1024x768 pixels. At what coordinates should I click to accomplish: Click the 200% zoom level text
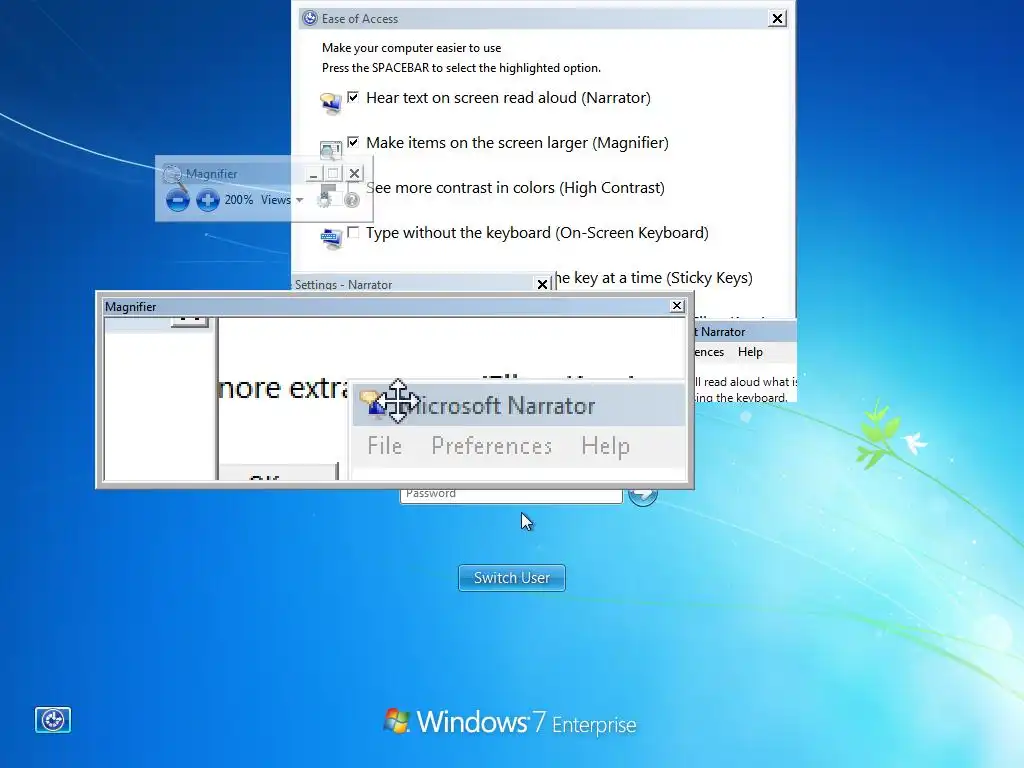(x=238, y=200)
